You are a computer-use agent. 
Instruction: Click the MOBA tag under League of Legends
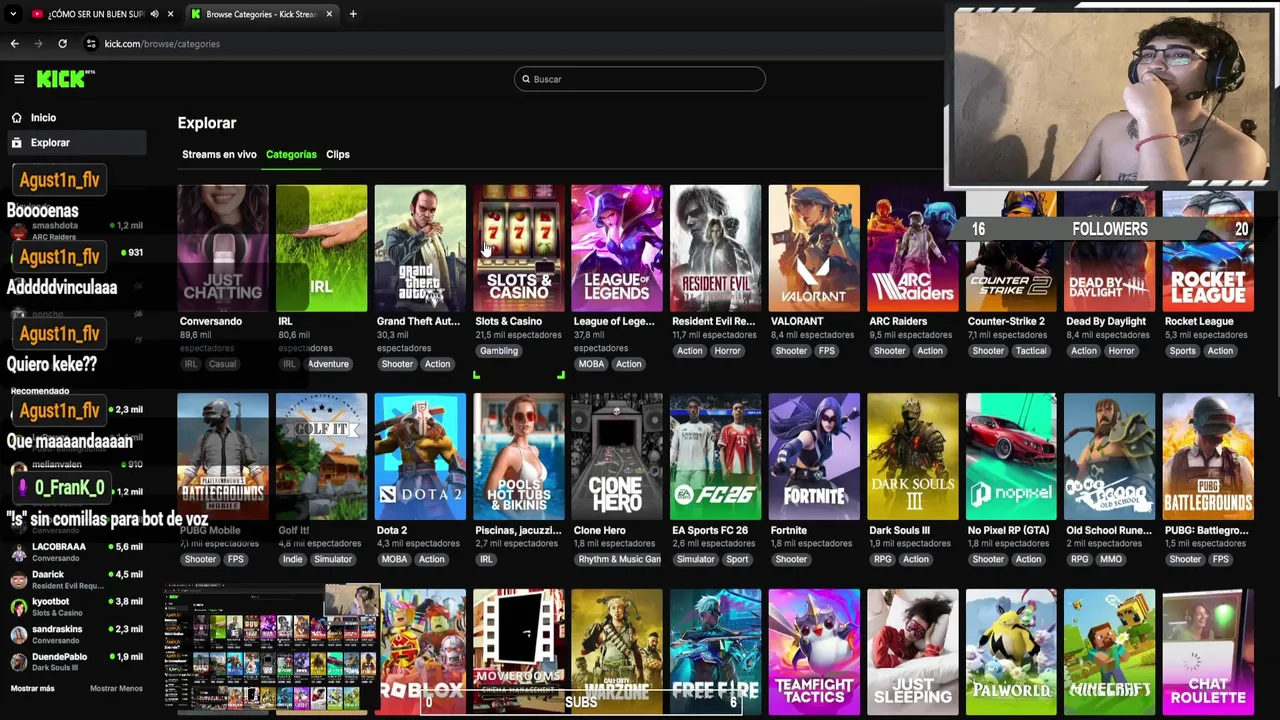click(591, 364)
